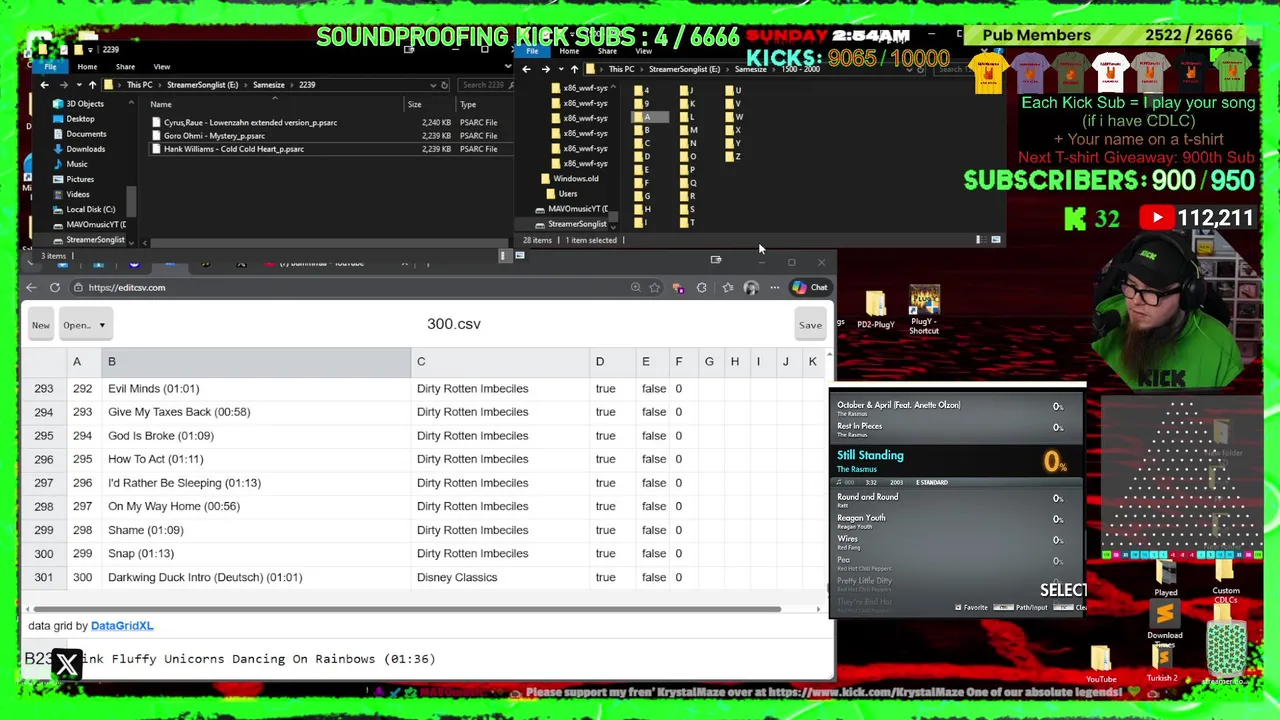Screen dimensions: 1280x720
Task: Open View tab in 2239 Explorer window
Action: coord(161,67)
